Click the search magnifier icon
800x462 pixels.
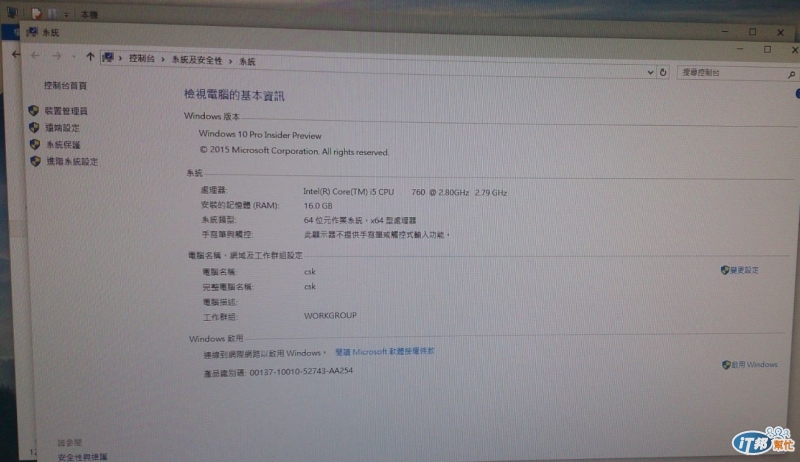tap(791, 75)
